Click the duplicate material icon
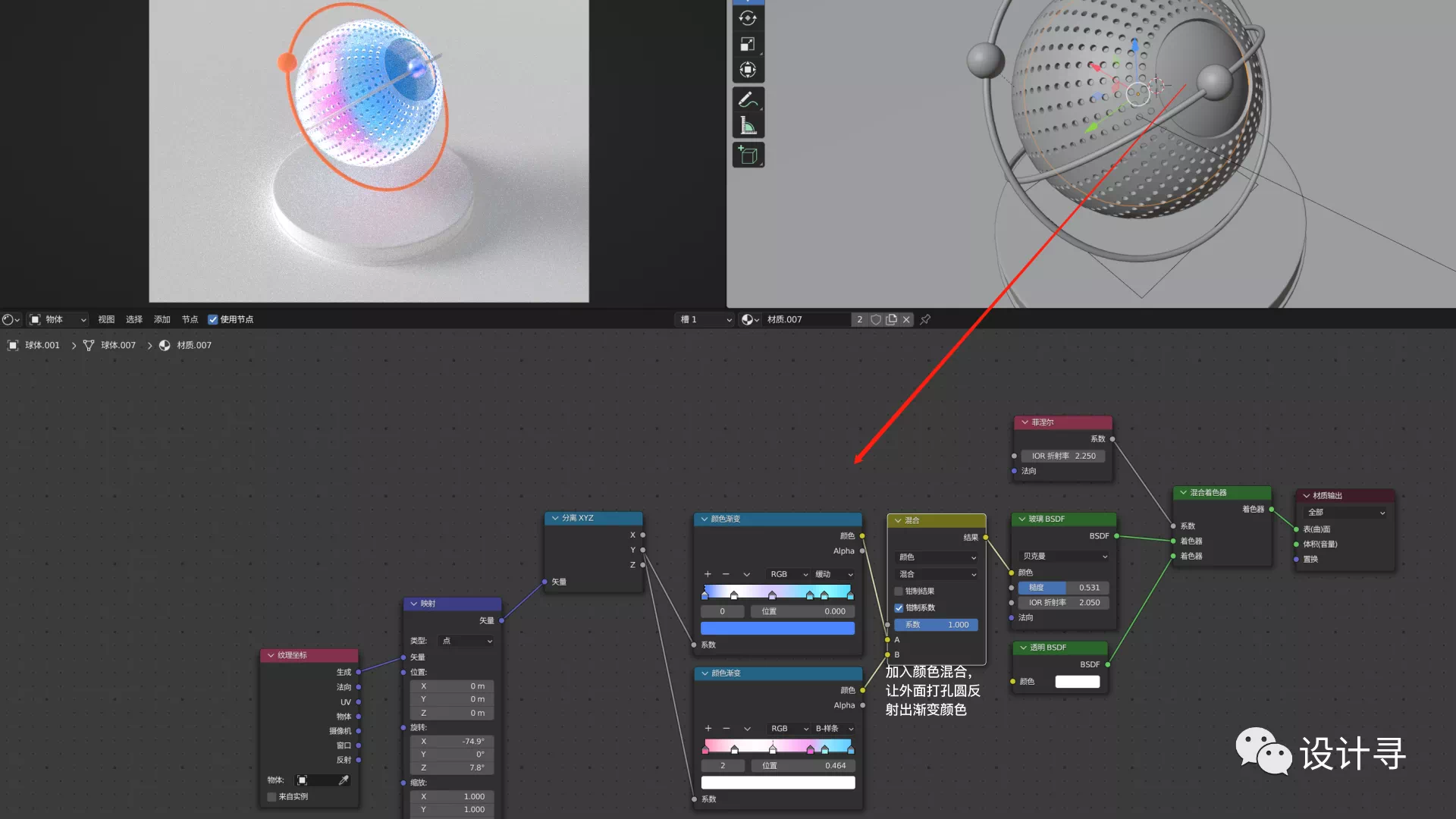Image resolution: width=1456 pixels, height=819 pixels. click(891, 319)
